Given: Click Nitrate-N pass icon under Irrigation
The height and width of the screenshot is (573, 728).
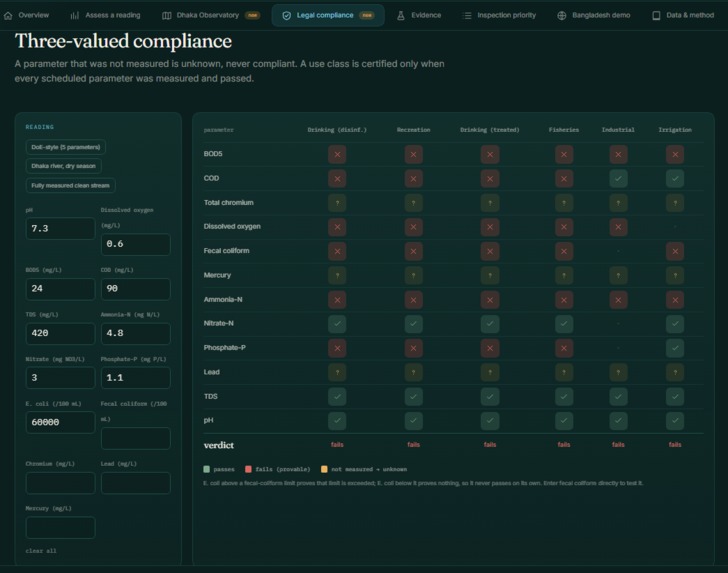Looking at the screenshot, I should point(675,324).
